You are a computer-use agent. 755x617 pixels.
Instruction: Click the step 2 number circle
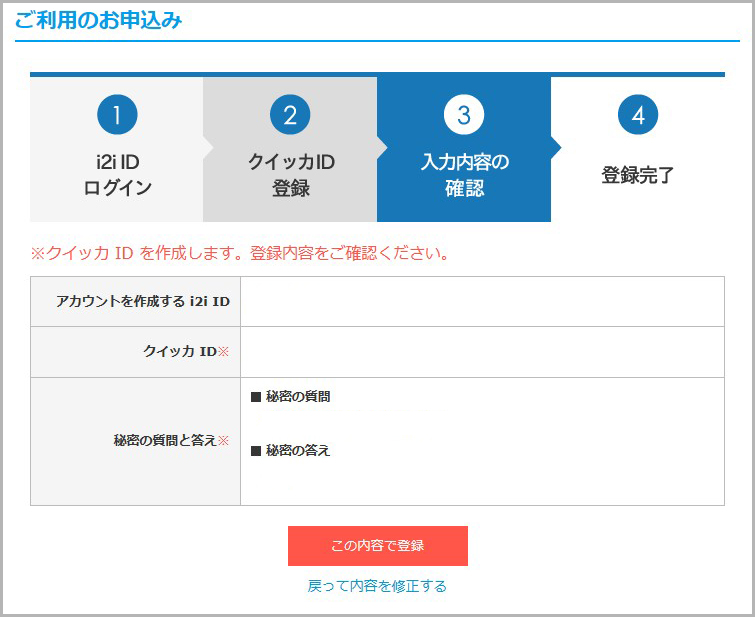coord(290,115)
